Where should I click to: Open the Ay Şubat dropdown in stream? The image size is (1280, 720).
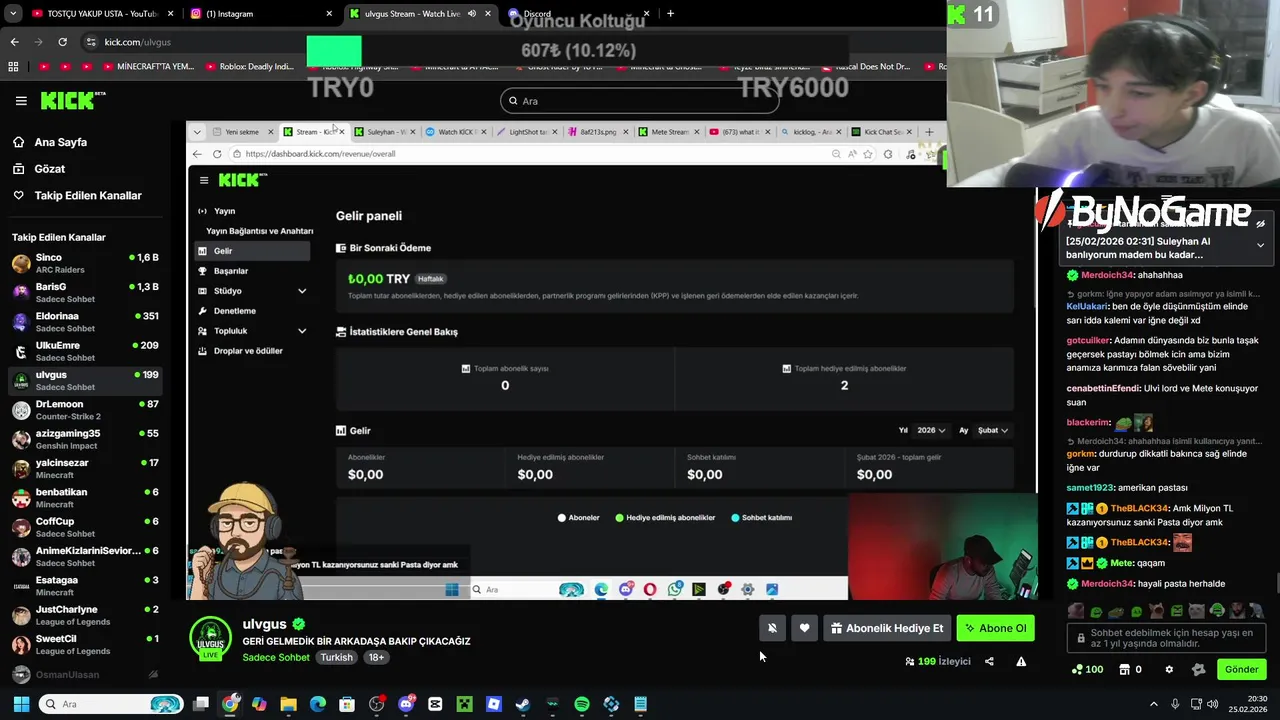click(x=992, y=430)
